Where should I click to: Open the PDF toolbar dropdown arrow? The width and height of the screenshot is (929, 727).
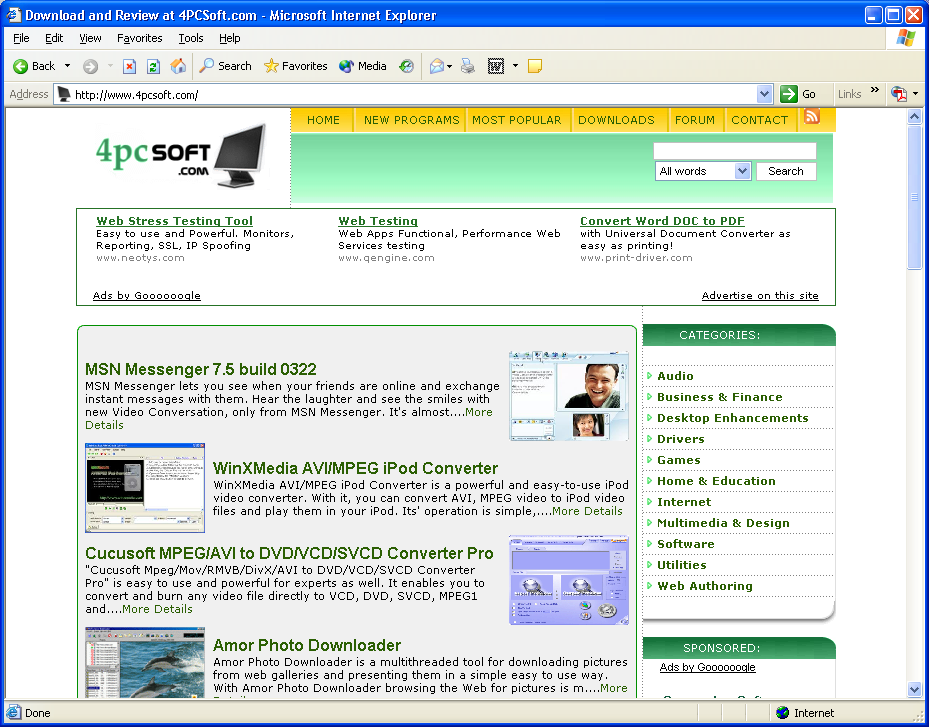[x=915, y=94]
